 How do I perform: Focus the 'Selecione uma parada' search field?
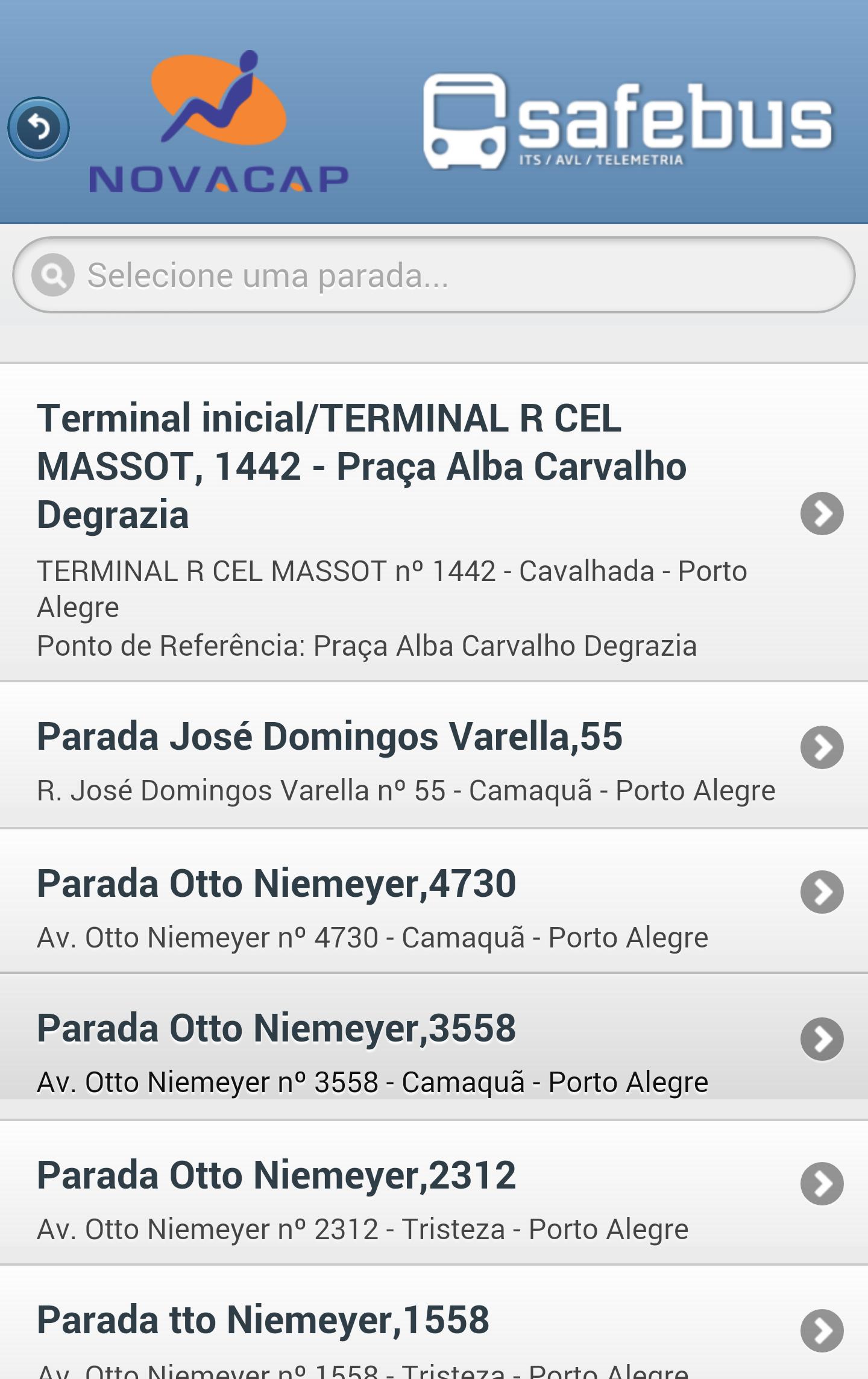point(458,275)
